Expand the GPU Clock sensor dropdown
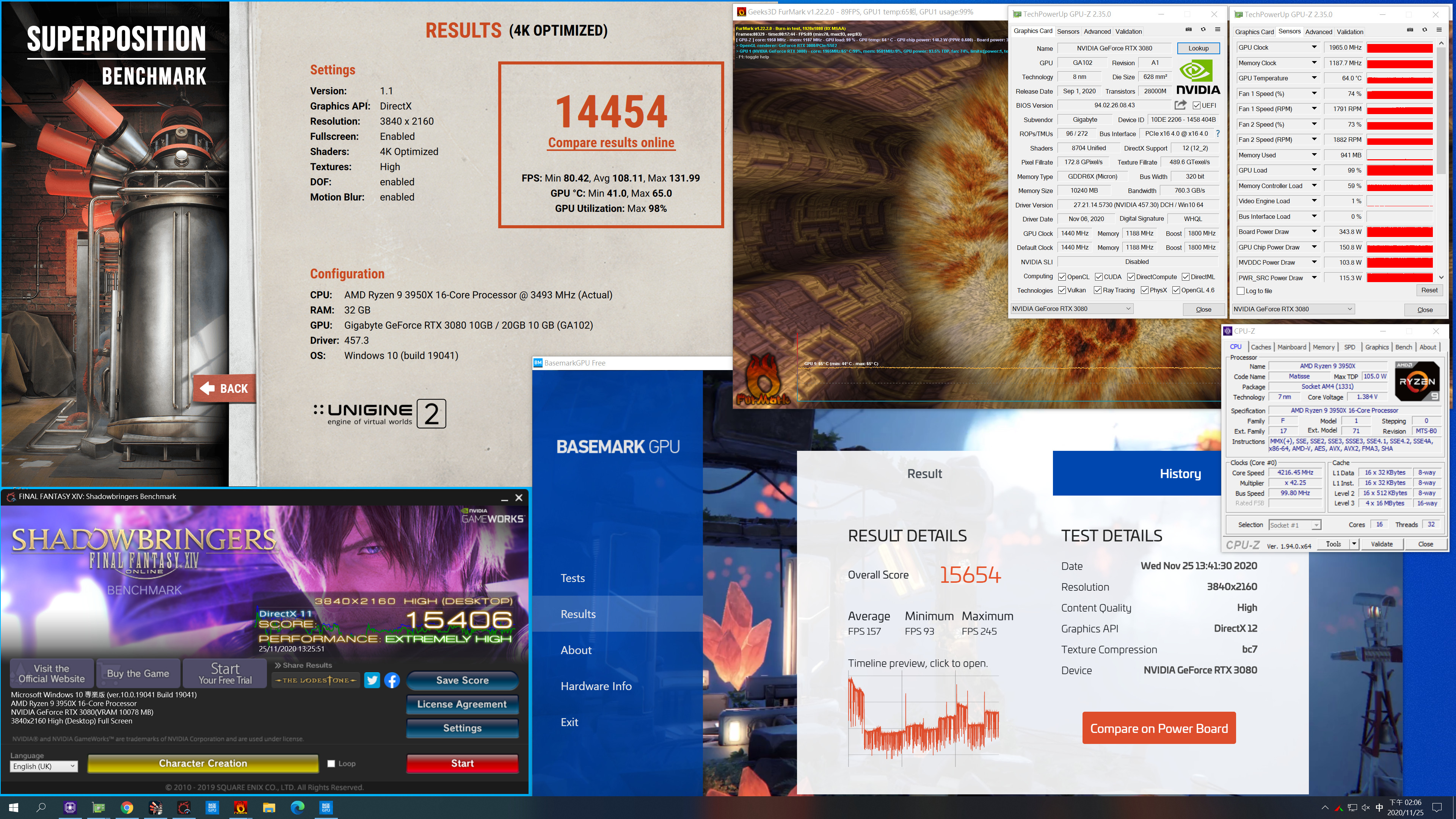Image resolution: width=1456 pixels, height=819 pixels. [1314, 47]
